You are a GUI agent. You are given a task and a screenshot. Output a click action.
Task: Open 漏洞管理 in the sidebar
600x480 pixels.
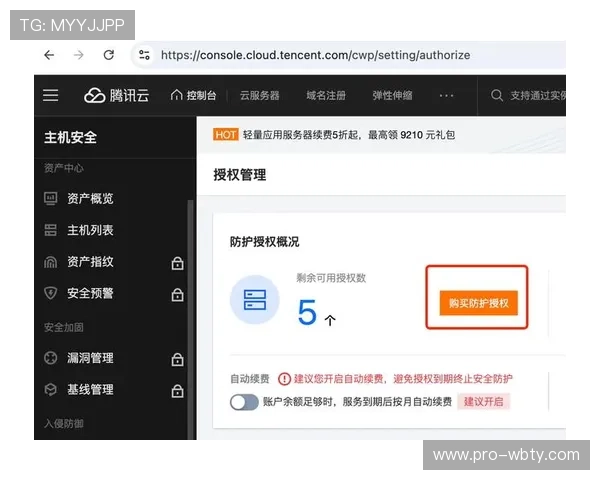point(90,358)
